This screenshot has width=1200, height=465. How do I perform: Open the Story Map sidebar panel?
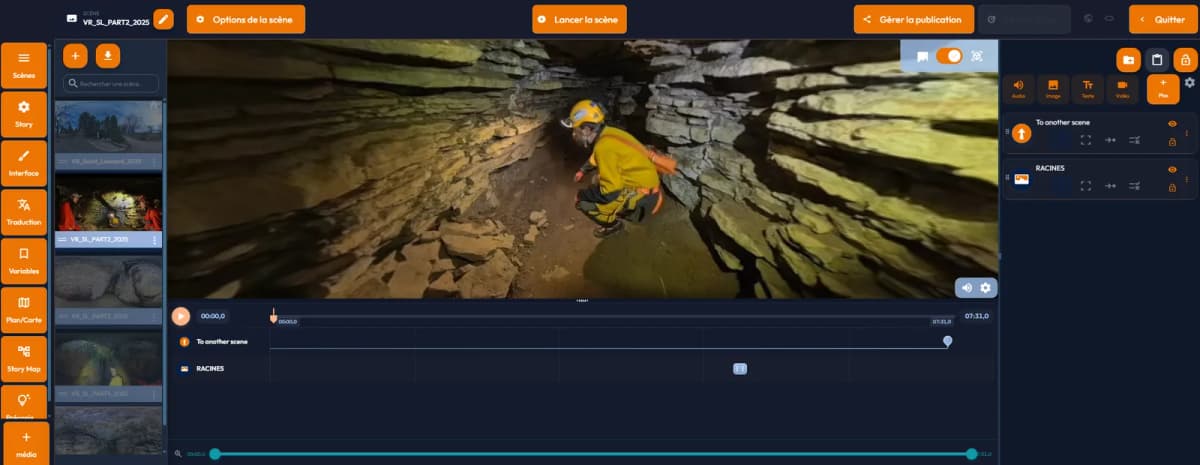point(24,358)
